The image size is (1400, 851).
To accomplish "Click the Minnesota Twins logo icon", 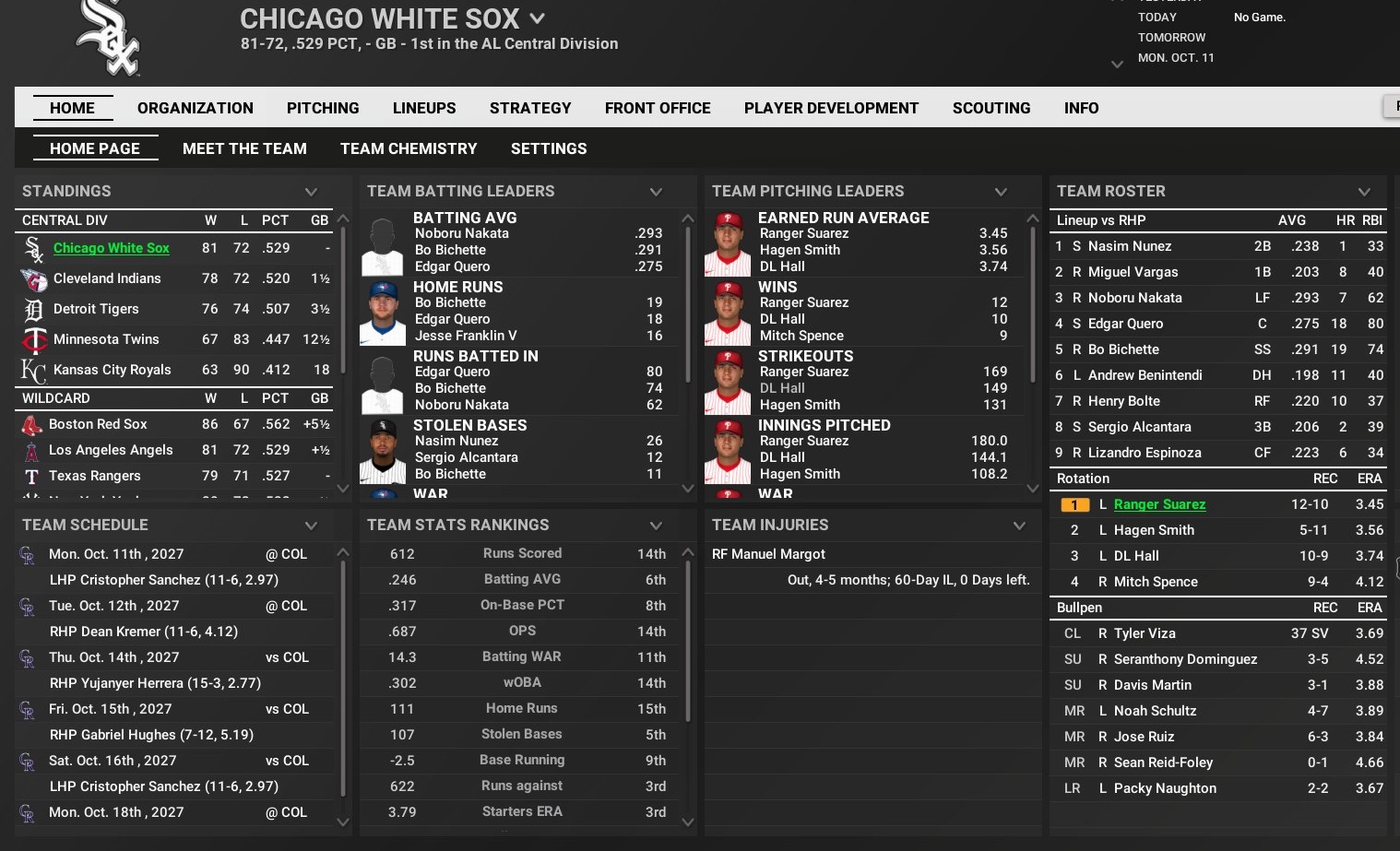I will pos(33,340).
